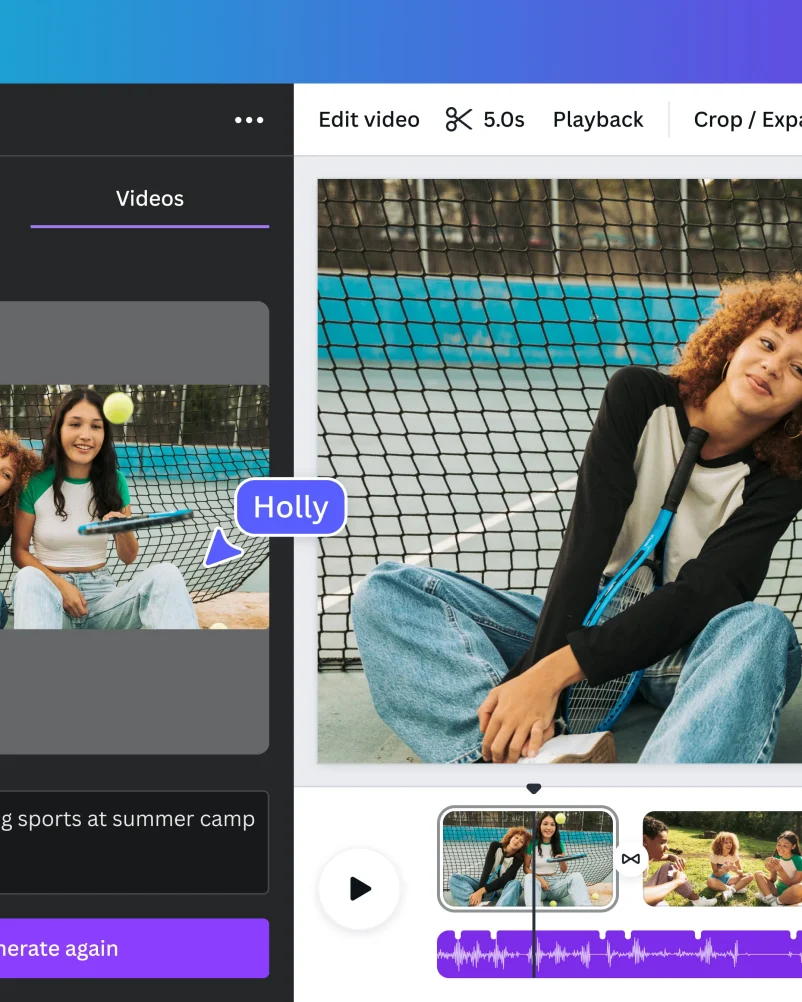
Task: Select the kids-on-grass clip in the timeline
Action: pos(722,858)
